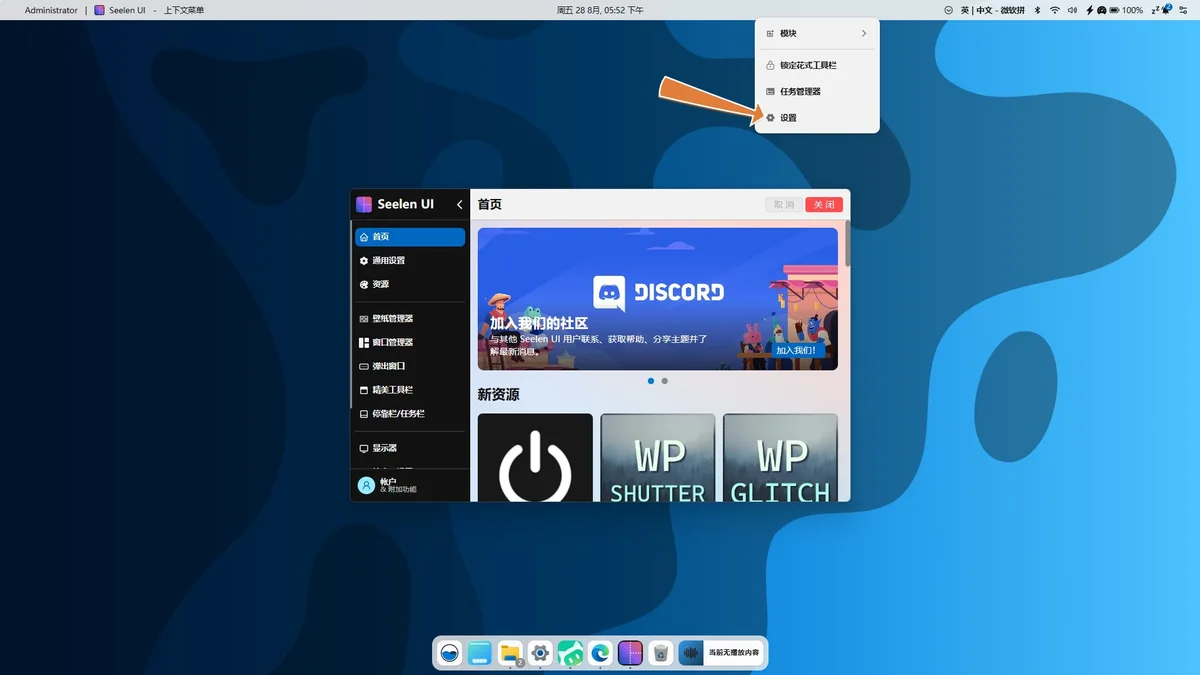Click the settings window vertical scrollbar
Screen dimensions: 1200x675
(x=848, y=244)
